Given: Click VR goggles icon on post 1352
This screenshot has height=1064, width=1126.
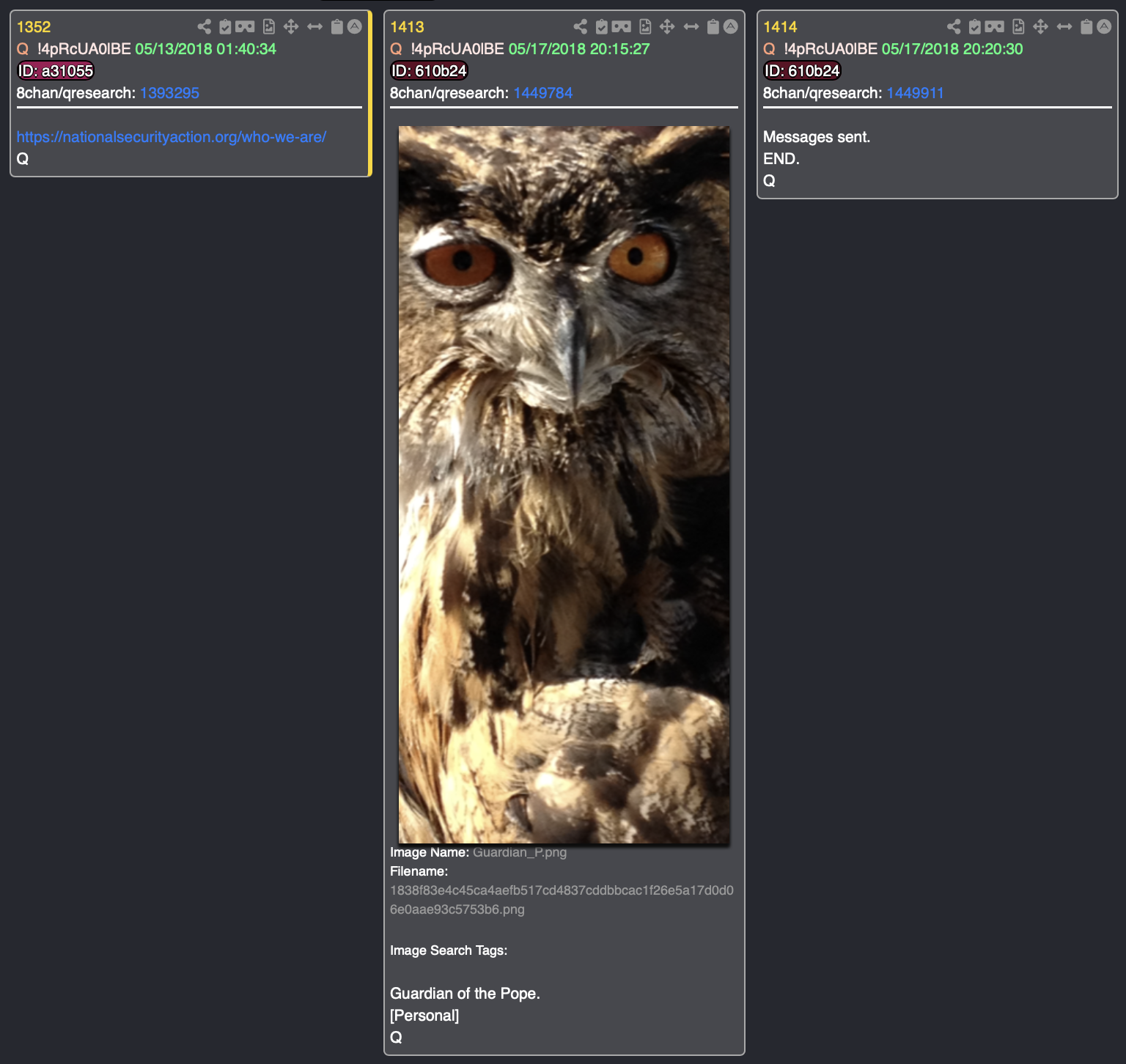Looking at the screenshot, I should coord(245,27).
